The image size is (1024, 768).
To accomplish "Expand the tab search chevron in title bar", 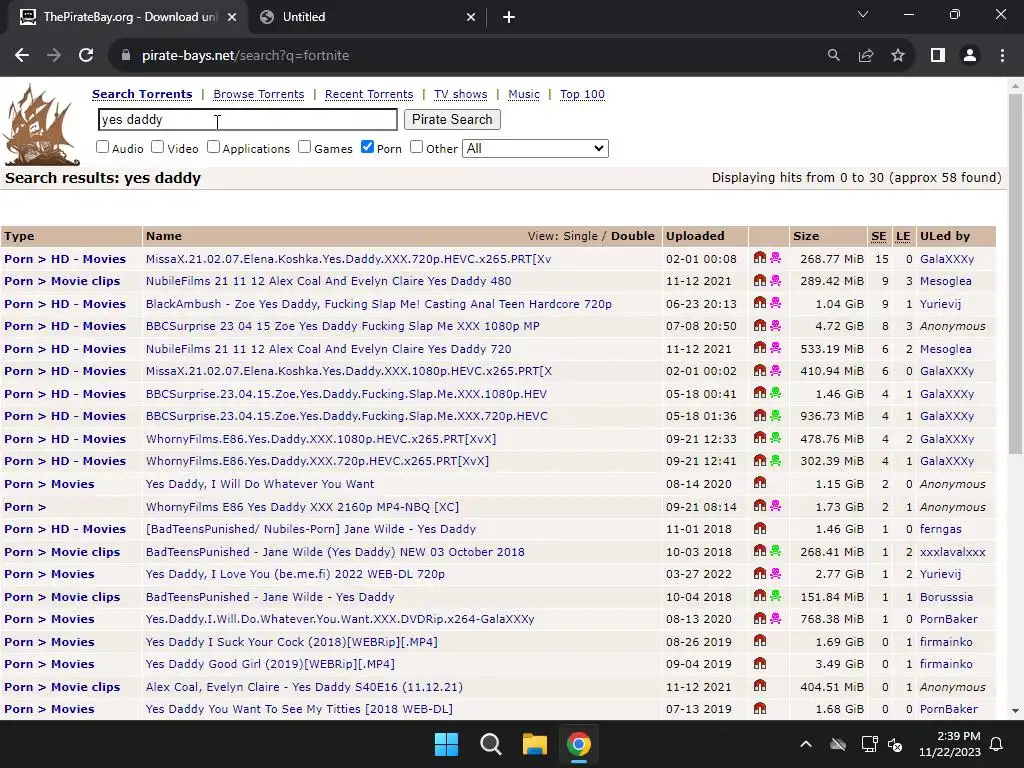I will (863, 14).
